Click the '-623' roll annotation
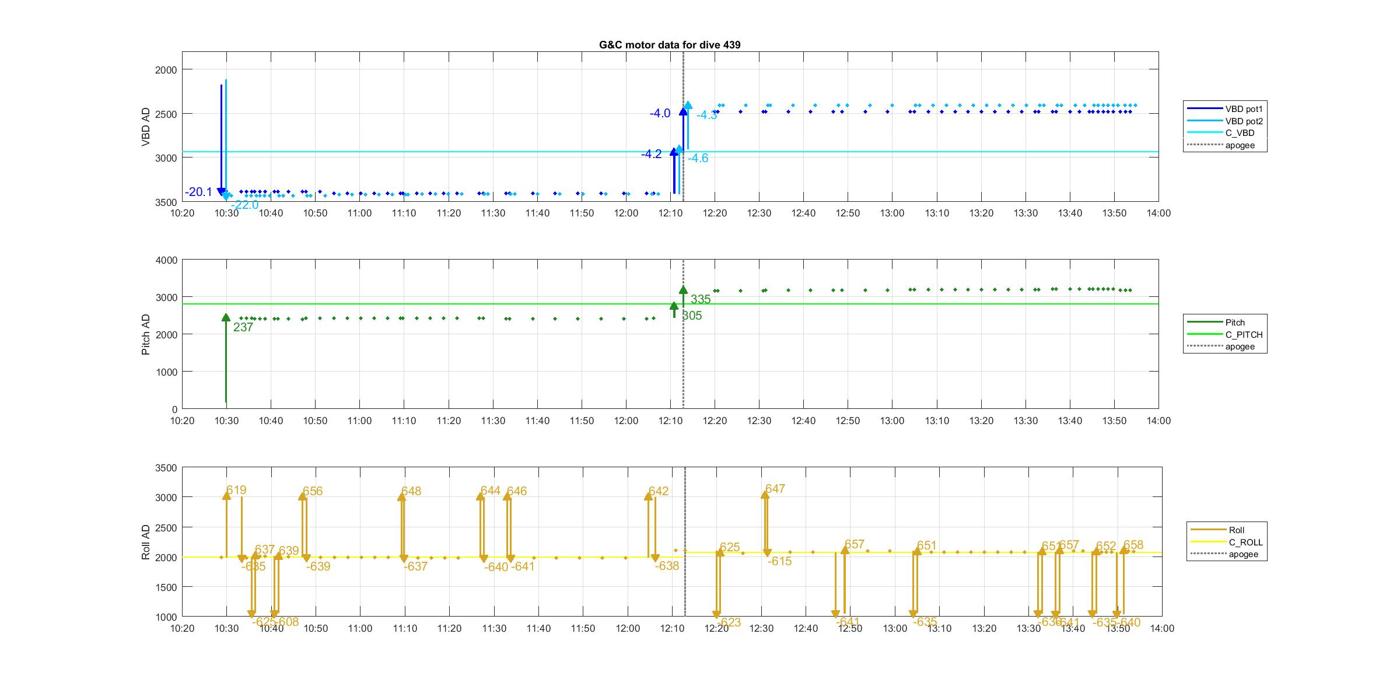Image resolution: width=1400 pixels, height=693 pixels. click(x=729, y=622)
